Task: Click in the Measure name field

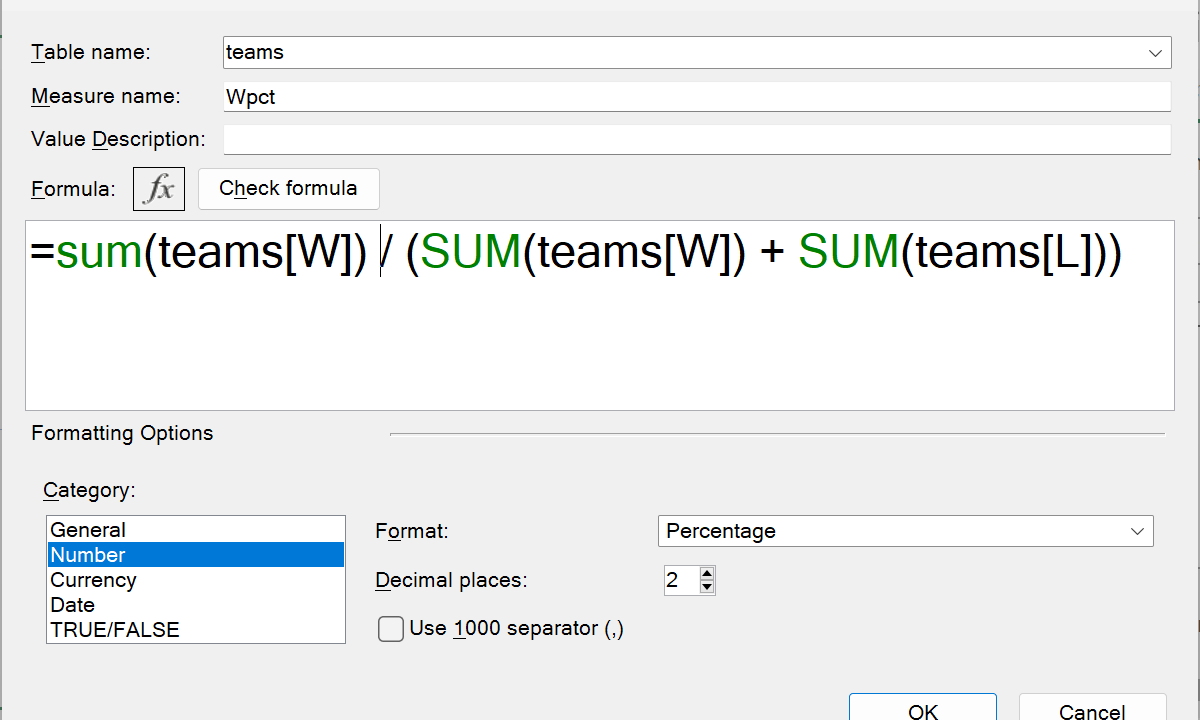Action: tap(696, 97)
